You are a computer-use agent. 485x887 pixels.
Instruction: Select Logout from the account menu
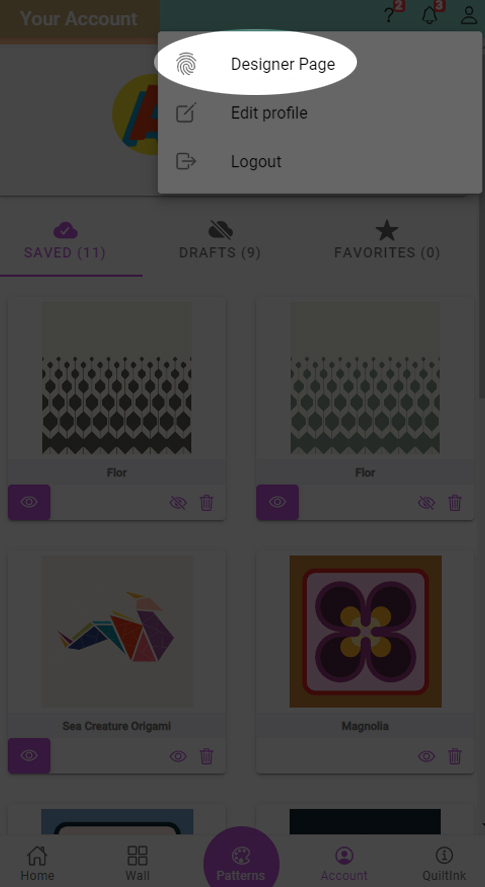pos(320,161)
